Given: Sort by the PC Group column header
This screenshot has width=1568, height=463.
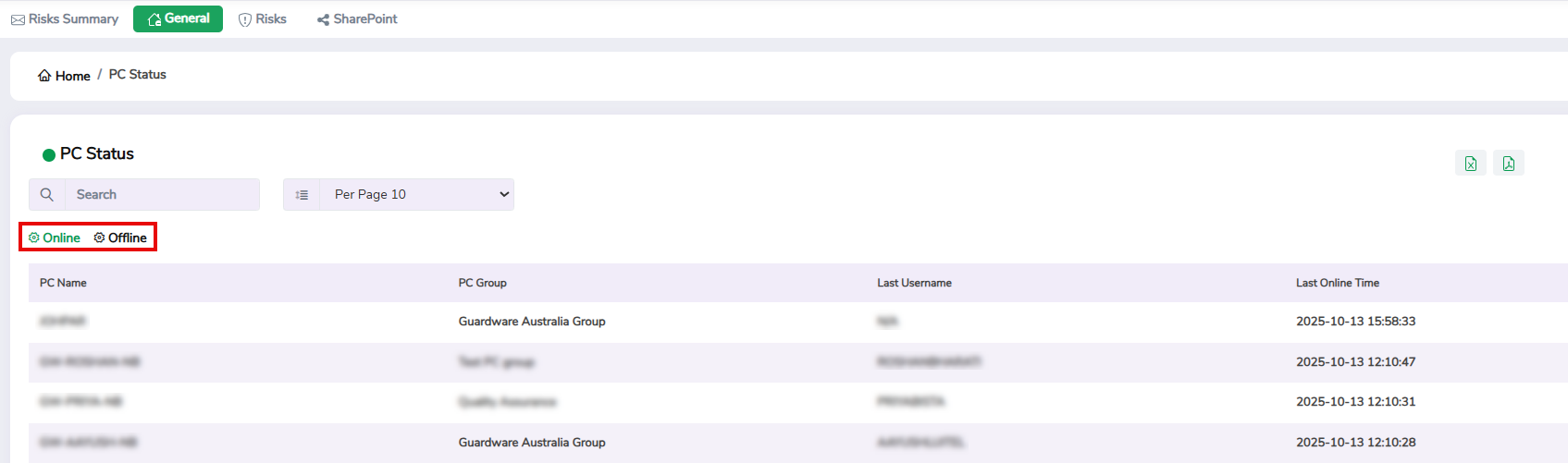Looking at the screenshot, I should [482, 283].
